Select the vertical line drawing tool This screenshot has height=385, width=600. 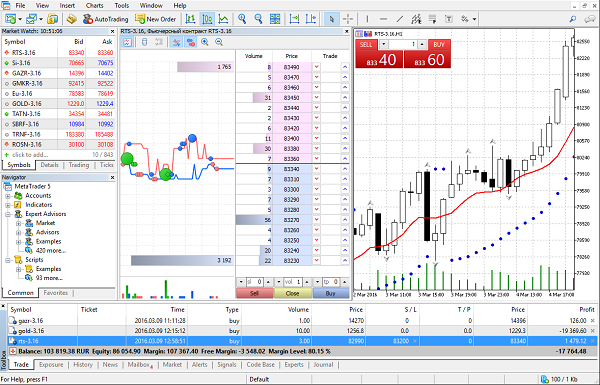pyautogui.click(x=367, y=19)
